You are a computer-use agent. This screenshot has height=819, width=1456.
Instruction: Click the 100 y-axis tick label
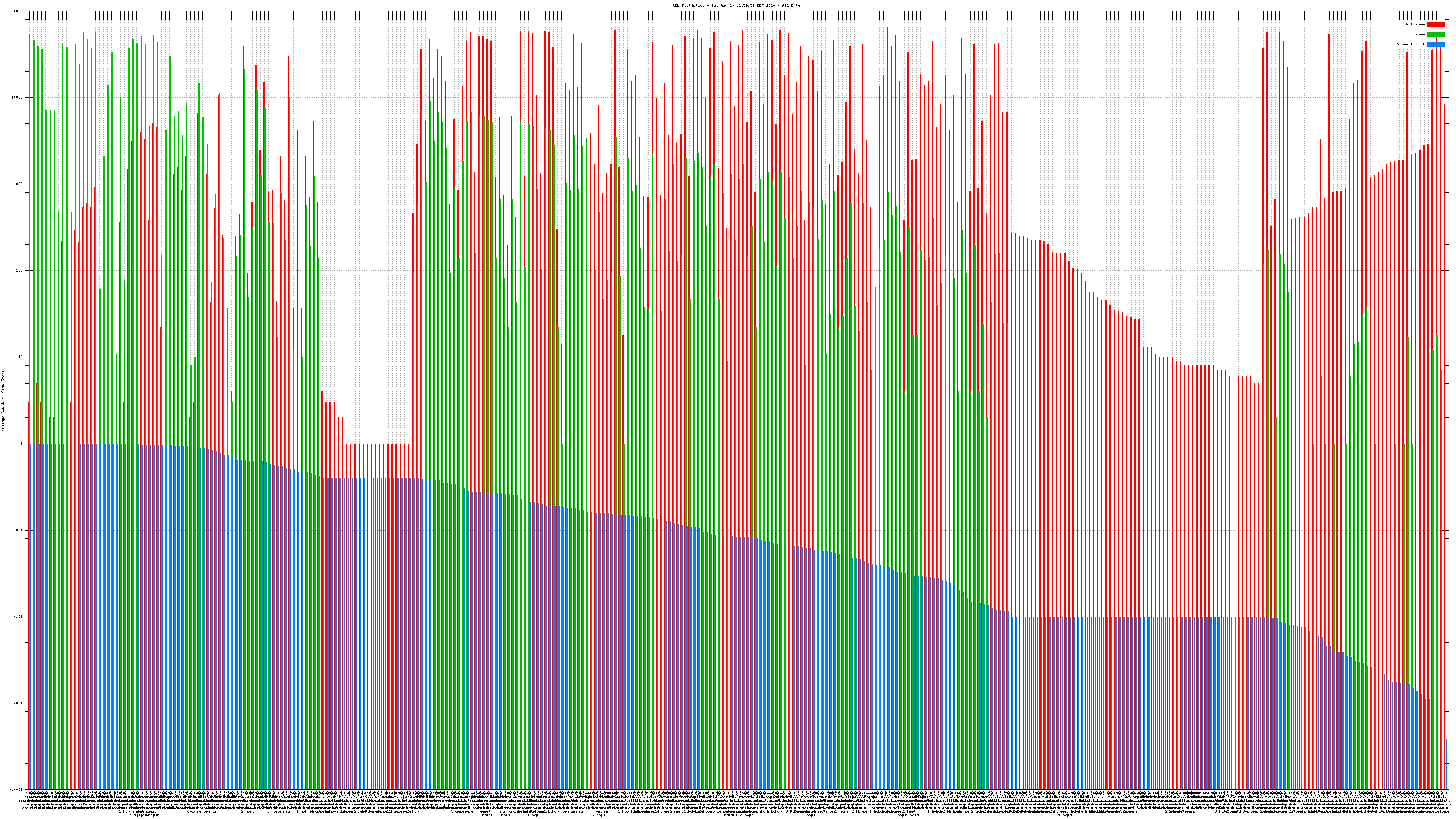click(20, 271)
